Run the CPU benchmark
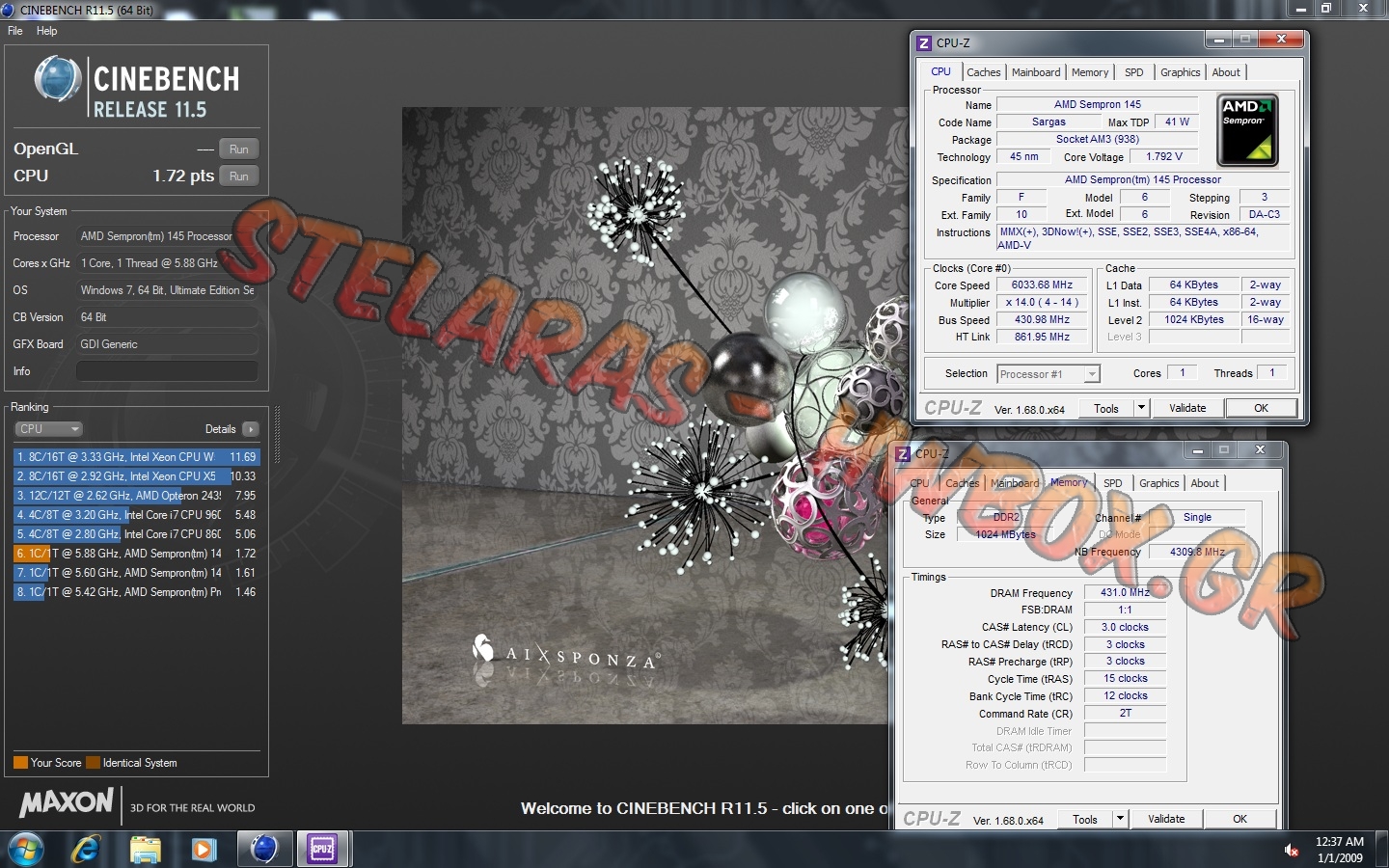The image size is (1389, 868). (239, 176)
